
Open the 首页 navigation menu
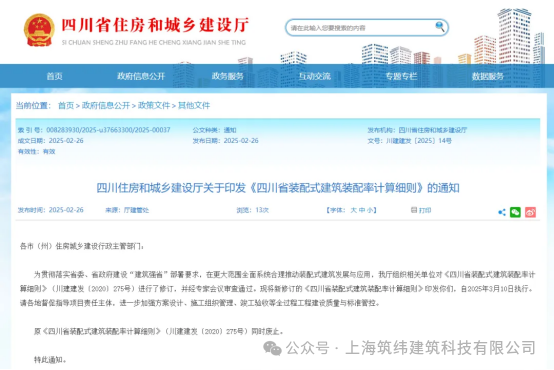(x=54, y=76)
